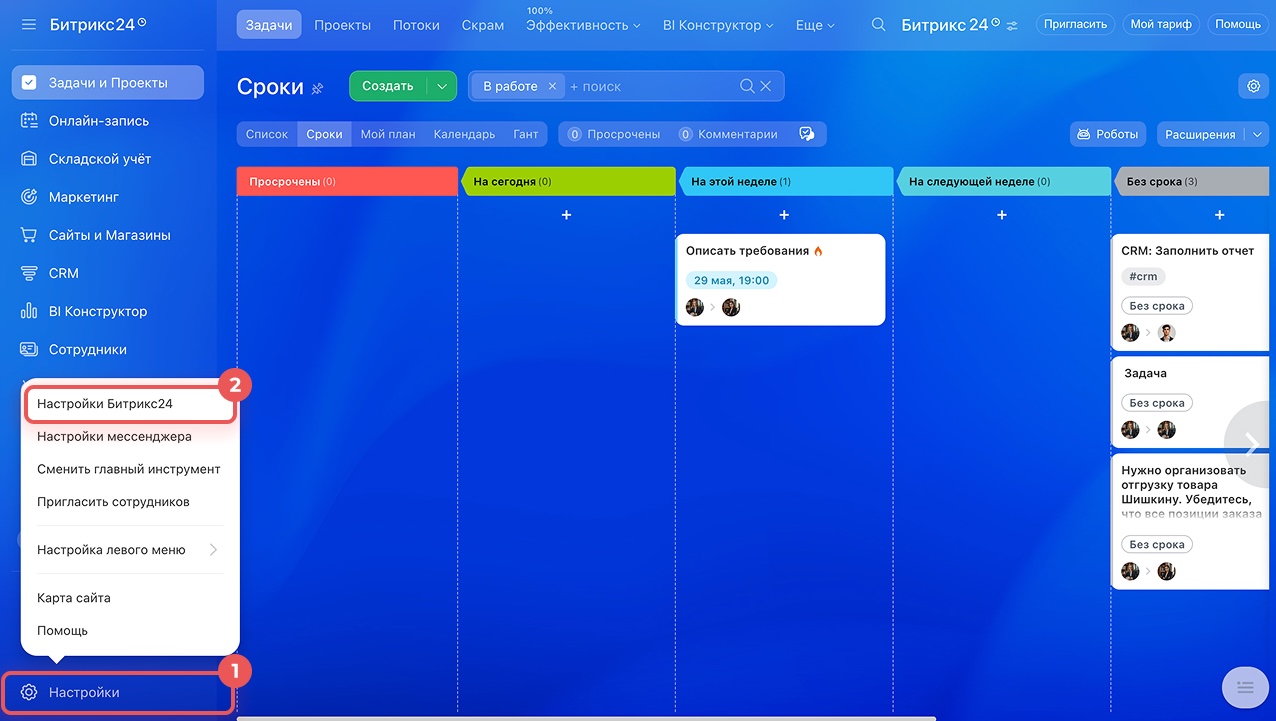Screen dimensions: 1276x721
Task: Add a task in the На сегодня column
Action: [x=567, y=215]
